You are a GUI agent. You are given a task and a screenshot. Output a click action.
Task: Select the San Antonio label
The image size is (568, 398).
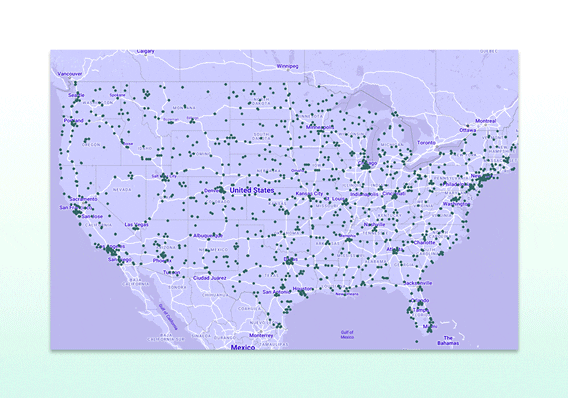click(276, 292)
